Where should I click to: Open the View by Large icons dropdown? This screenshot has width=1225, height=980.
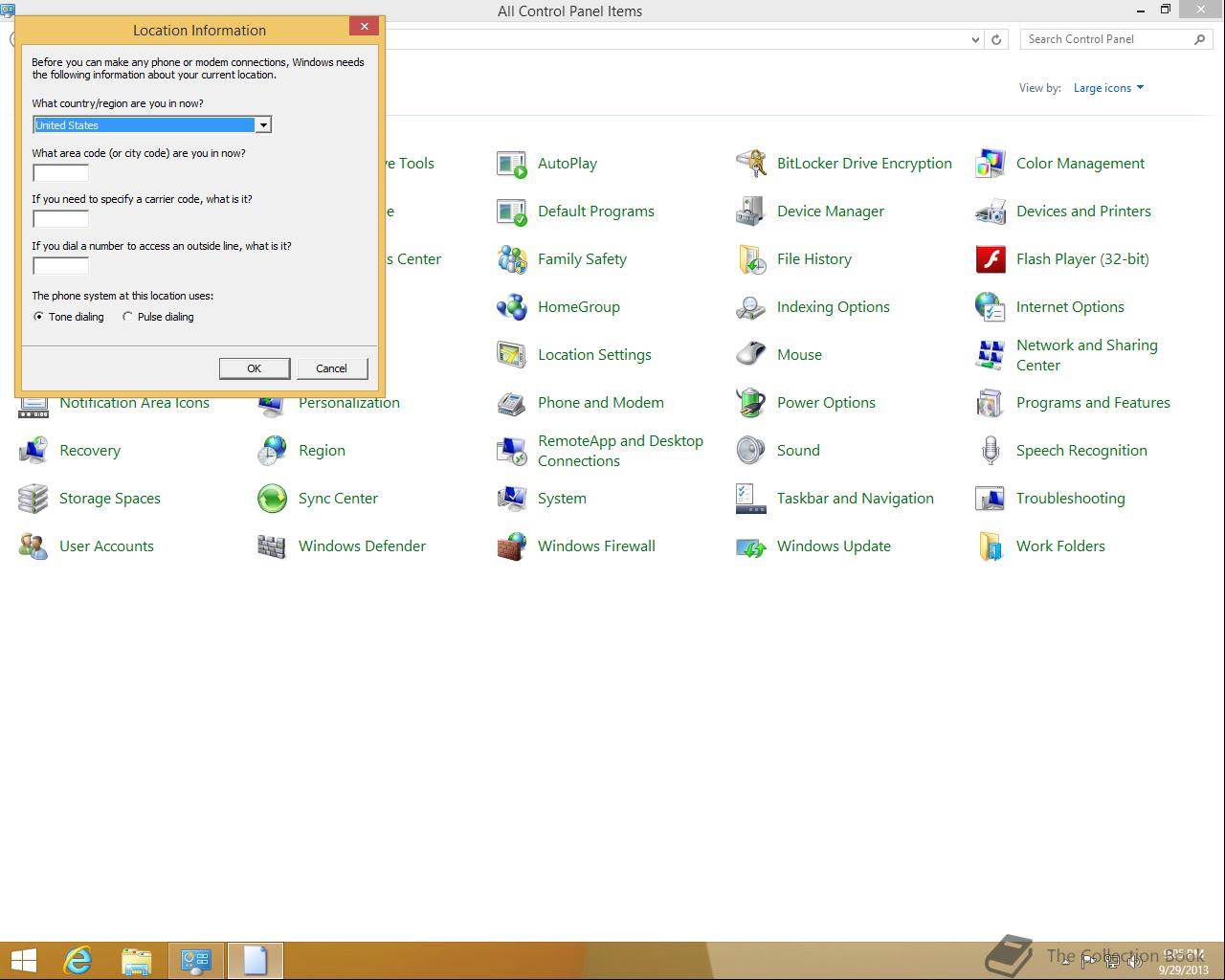click(x=1108, y=88)
